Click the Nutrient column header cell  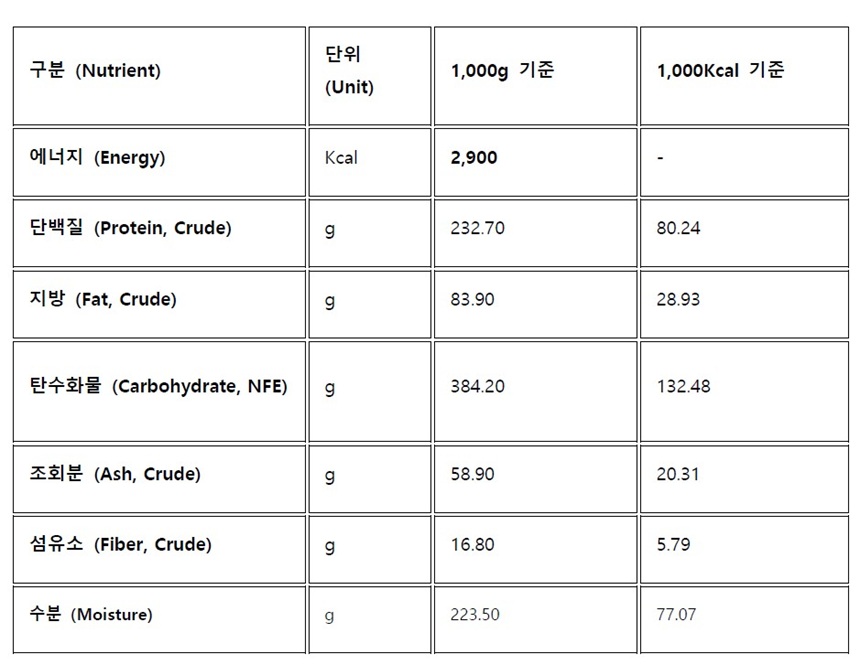96,71
